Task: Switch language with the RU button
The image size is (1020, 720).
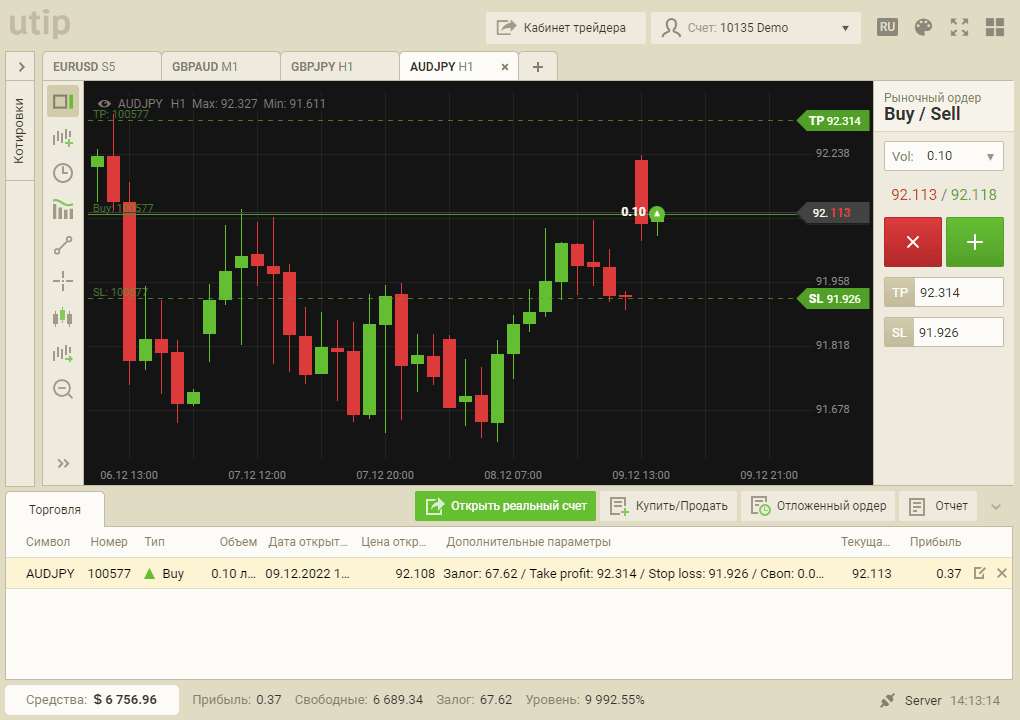Action: coord(887,27)
